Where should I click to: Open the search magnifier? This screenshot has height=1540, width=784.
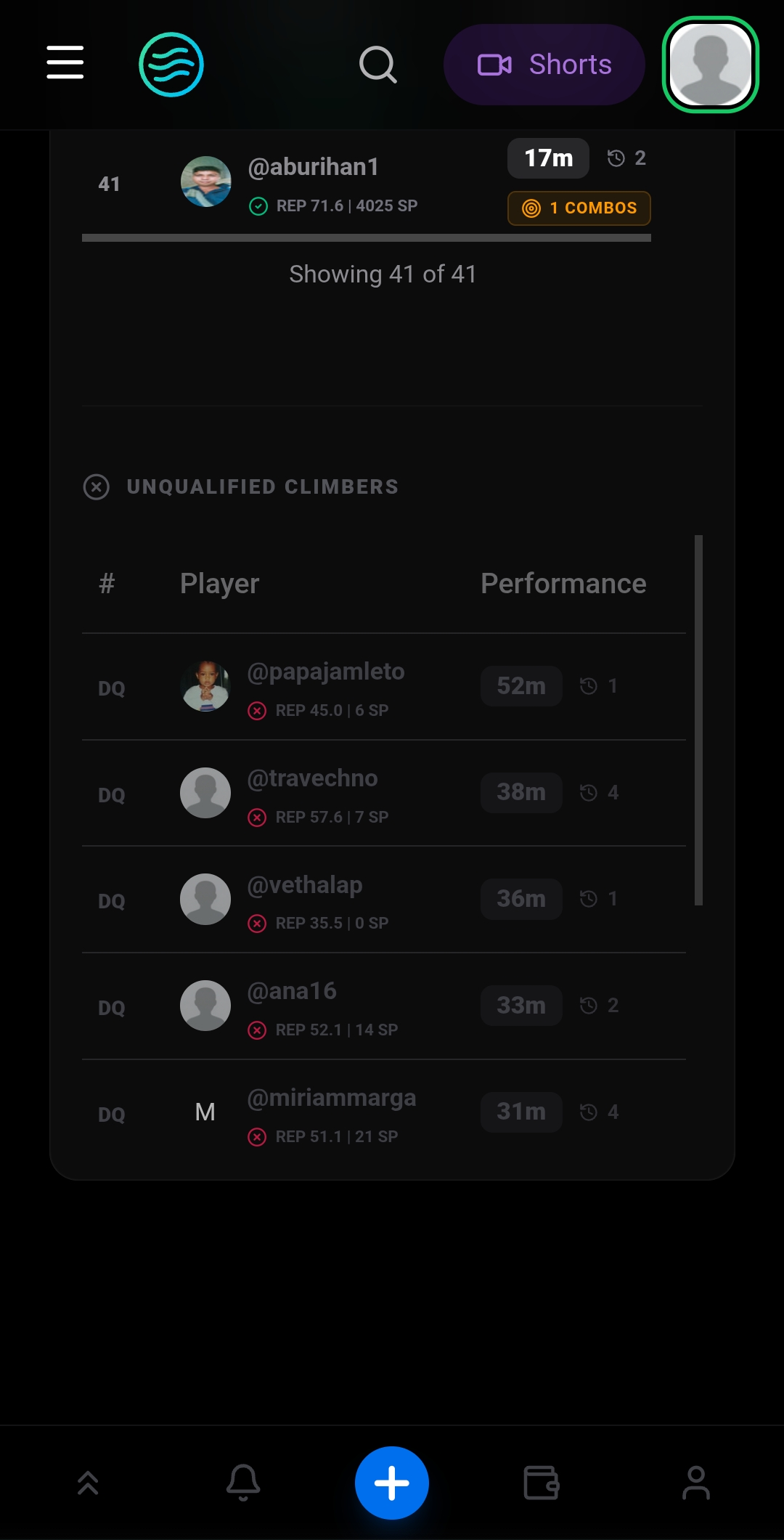(x=377, y=65)
